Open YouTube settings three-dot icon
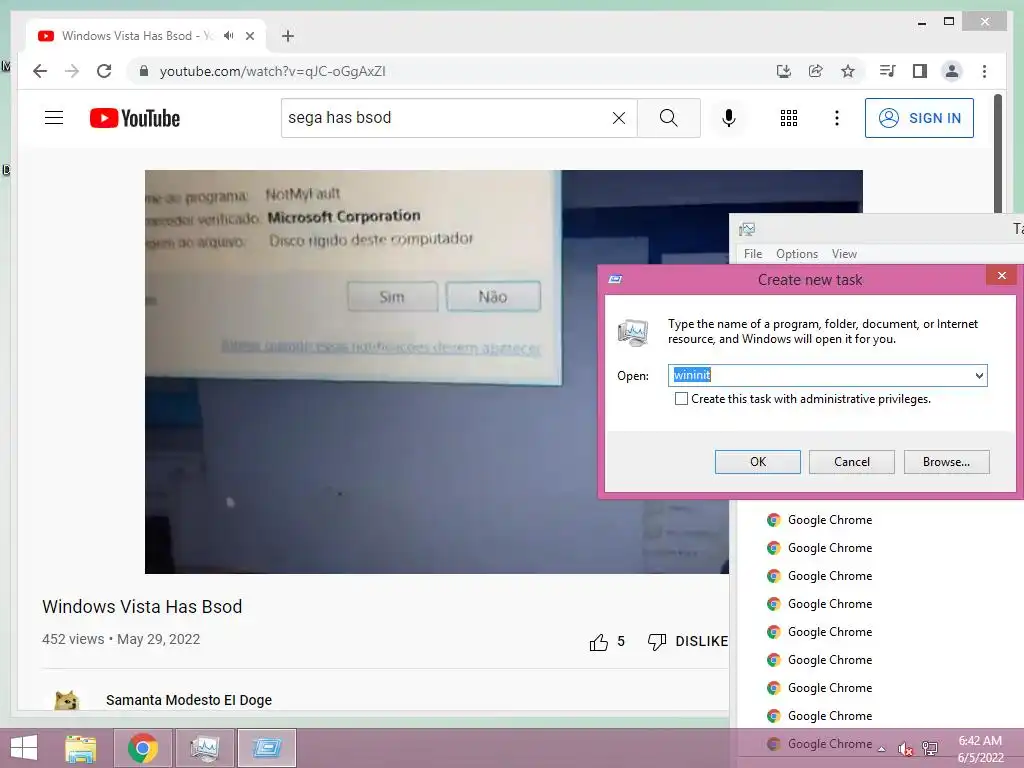 click(x=837, y=118)
